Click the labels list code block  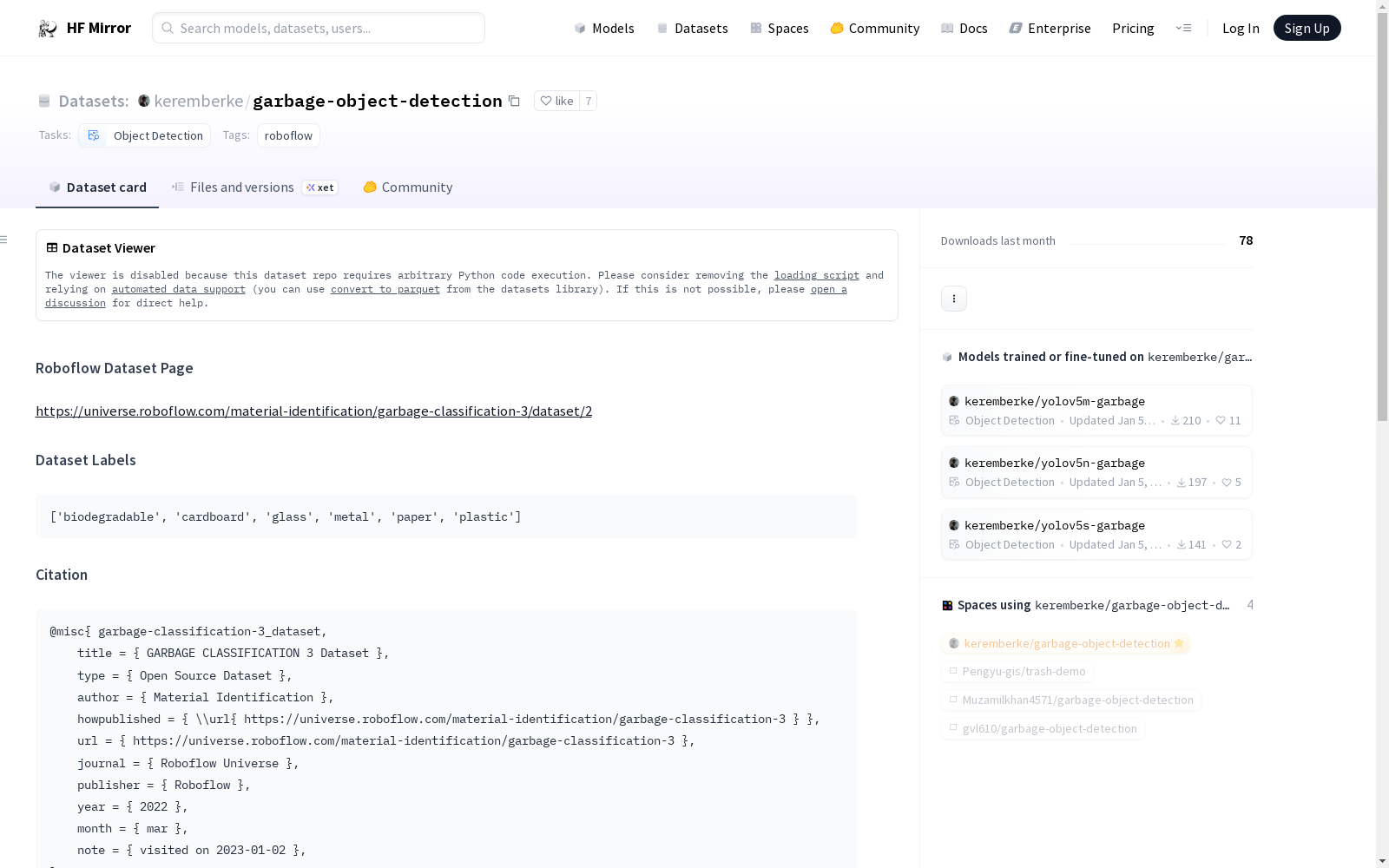446,516
